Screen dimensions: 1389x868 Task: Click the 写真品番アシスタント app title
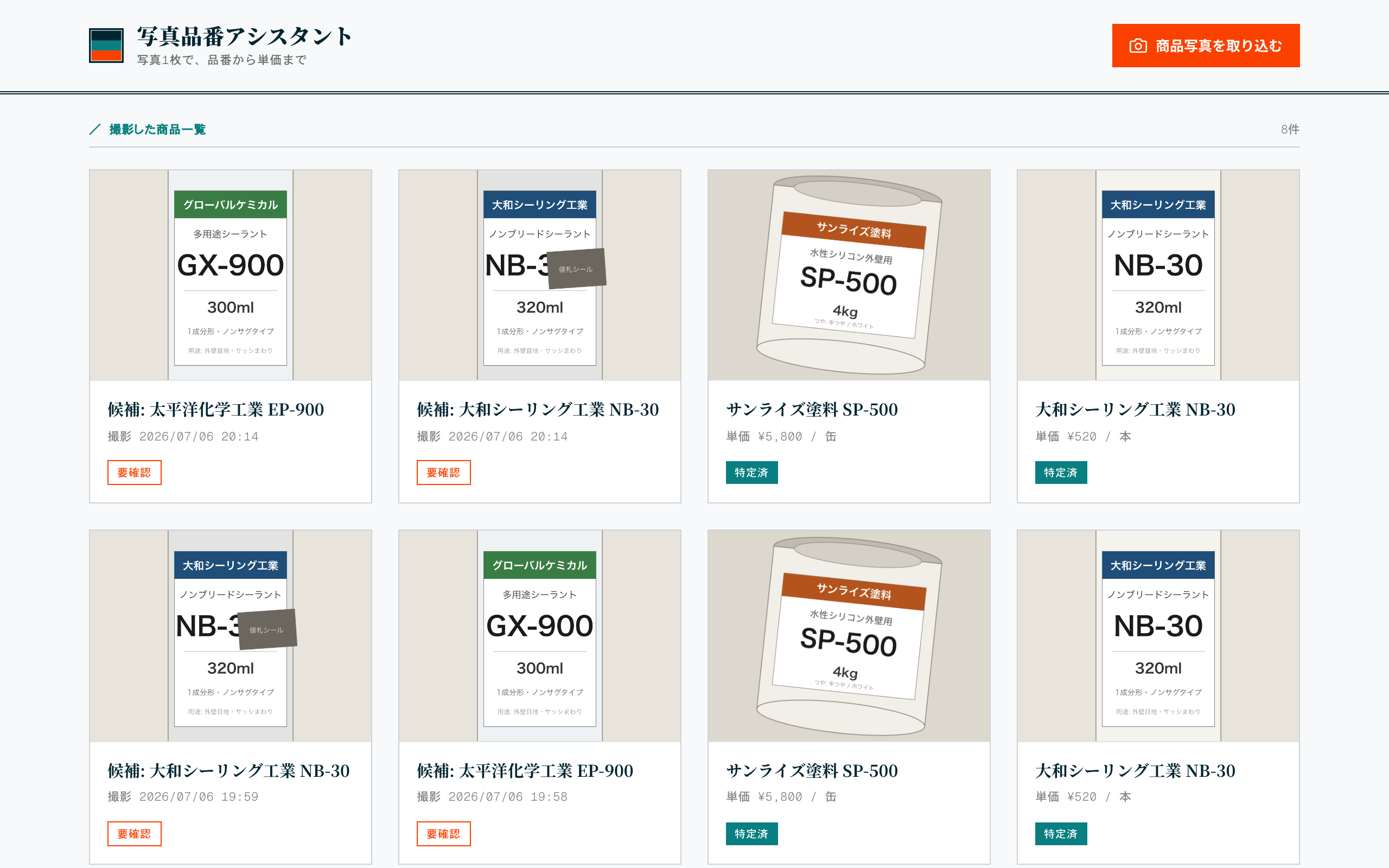coord(244,36)
